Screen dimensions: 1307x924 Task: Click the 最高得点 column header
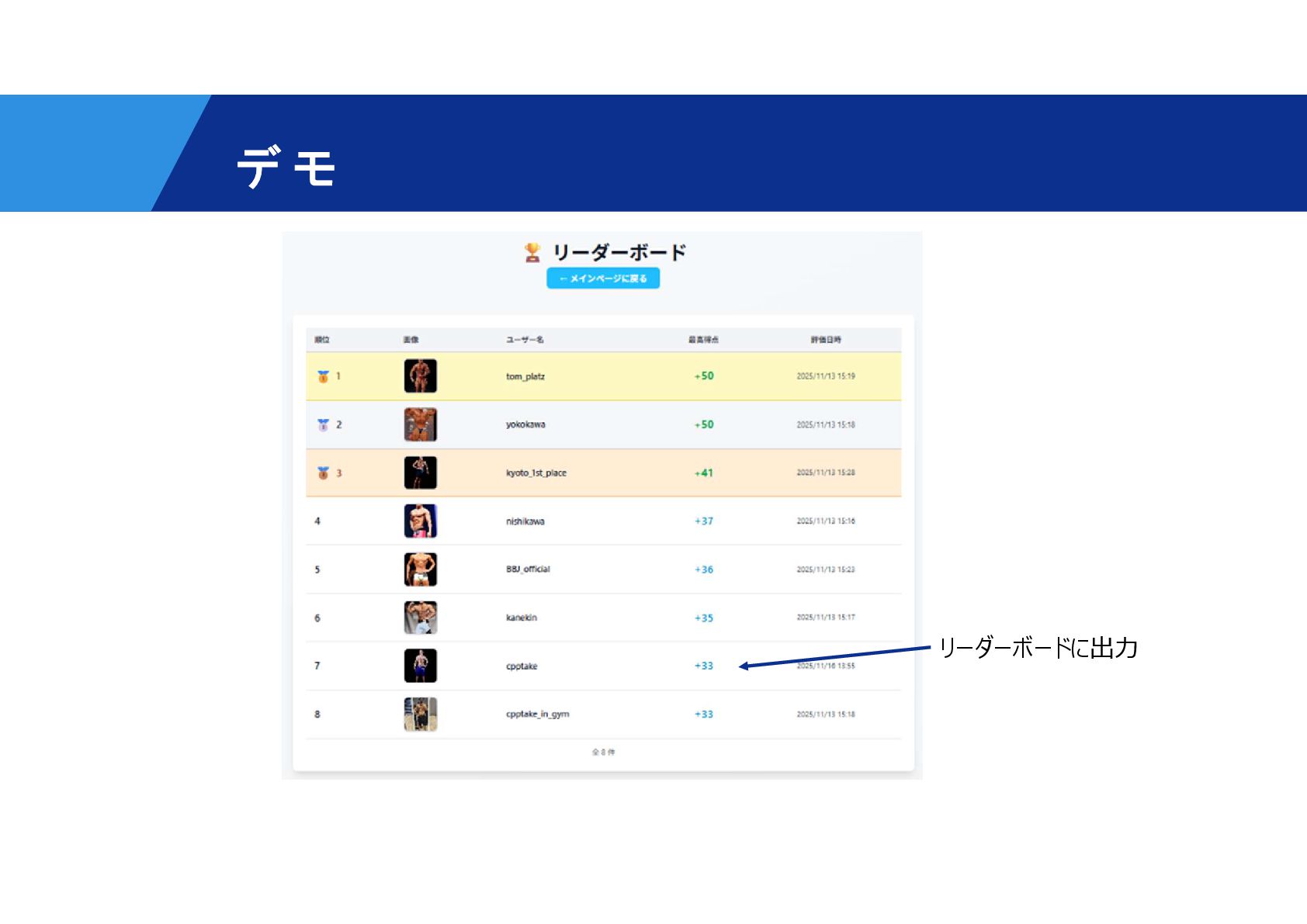[x=703, y=340]
